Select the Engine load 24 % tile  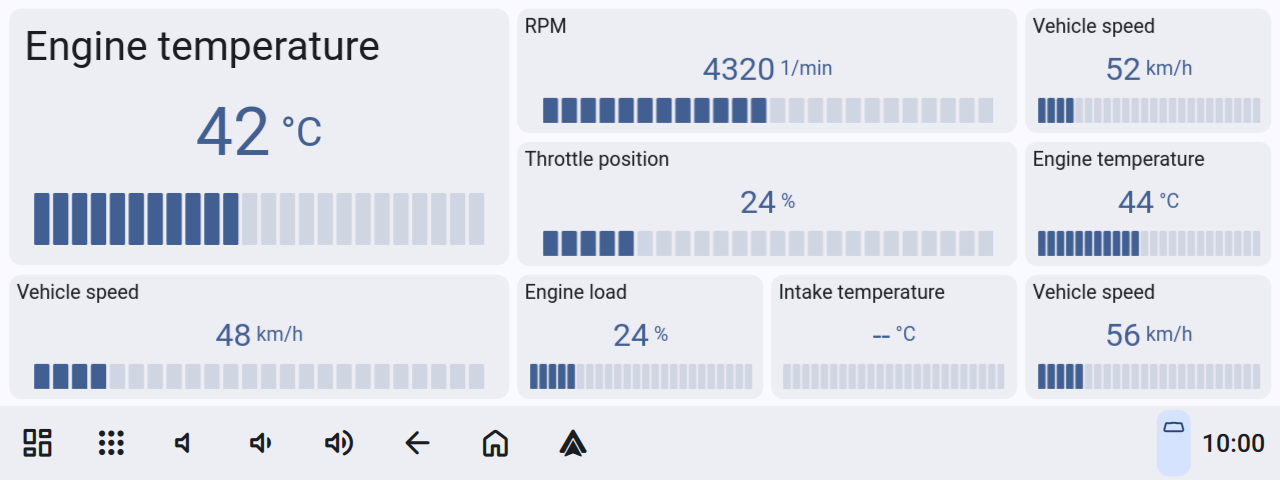click(x=640, y=336)
